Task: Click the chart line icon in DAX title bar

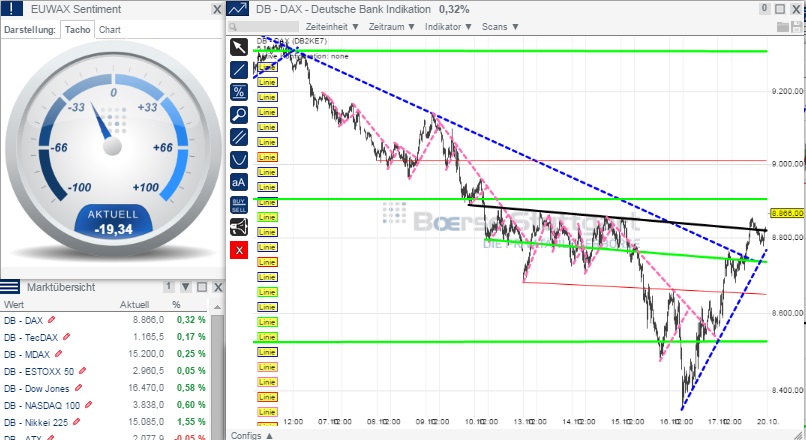Action: tap(237, 9)
